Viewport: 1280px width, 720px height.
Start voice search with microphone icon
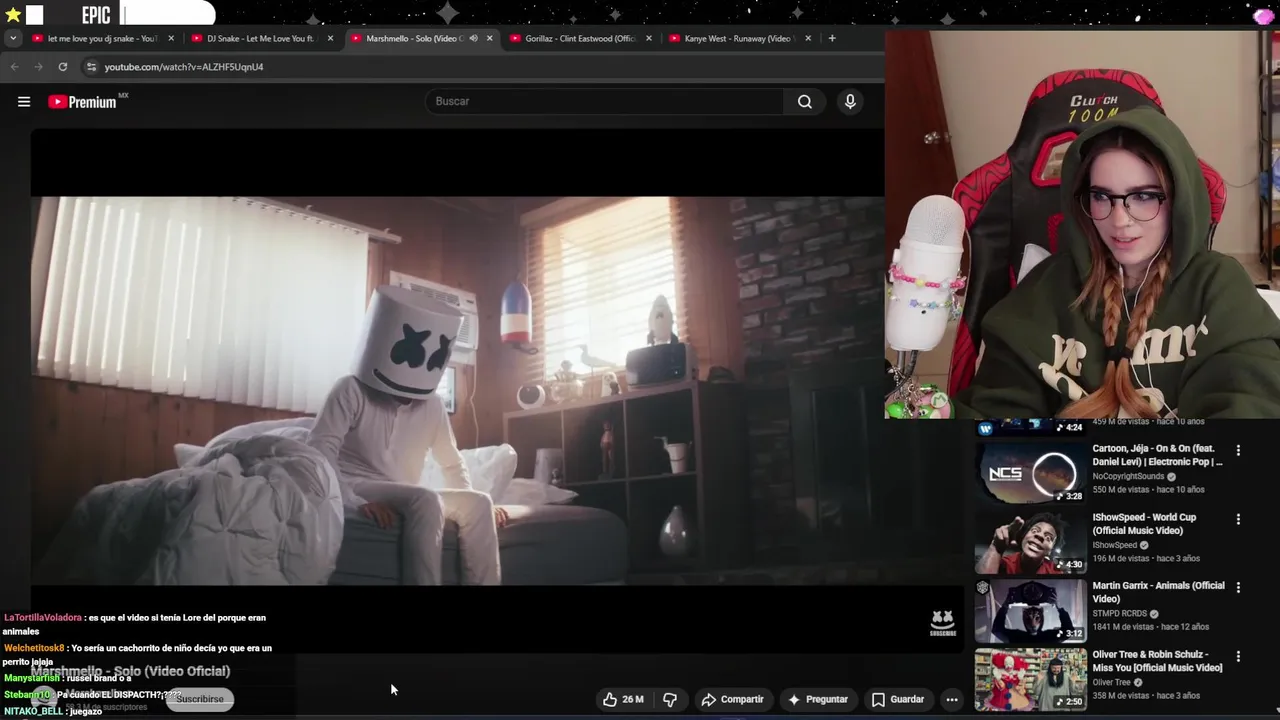click(x=850, y=101)
